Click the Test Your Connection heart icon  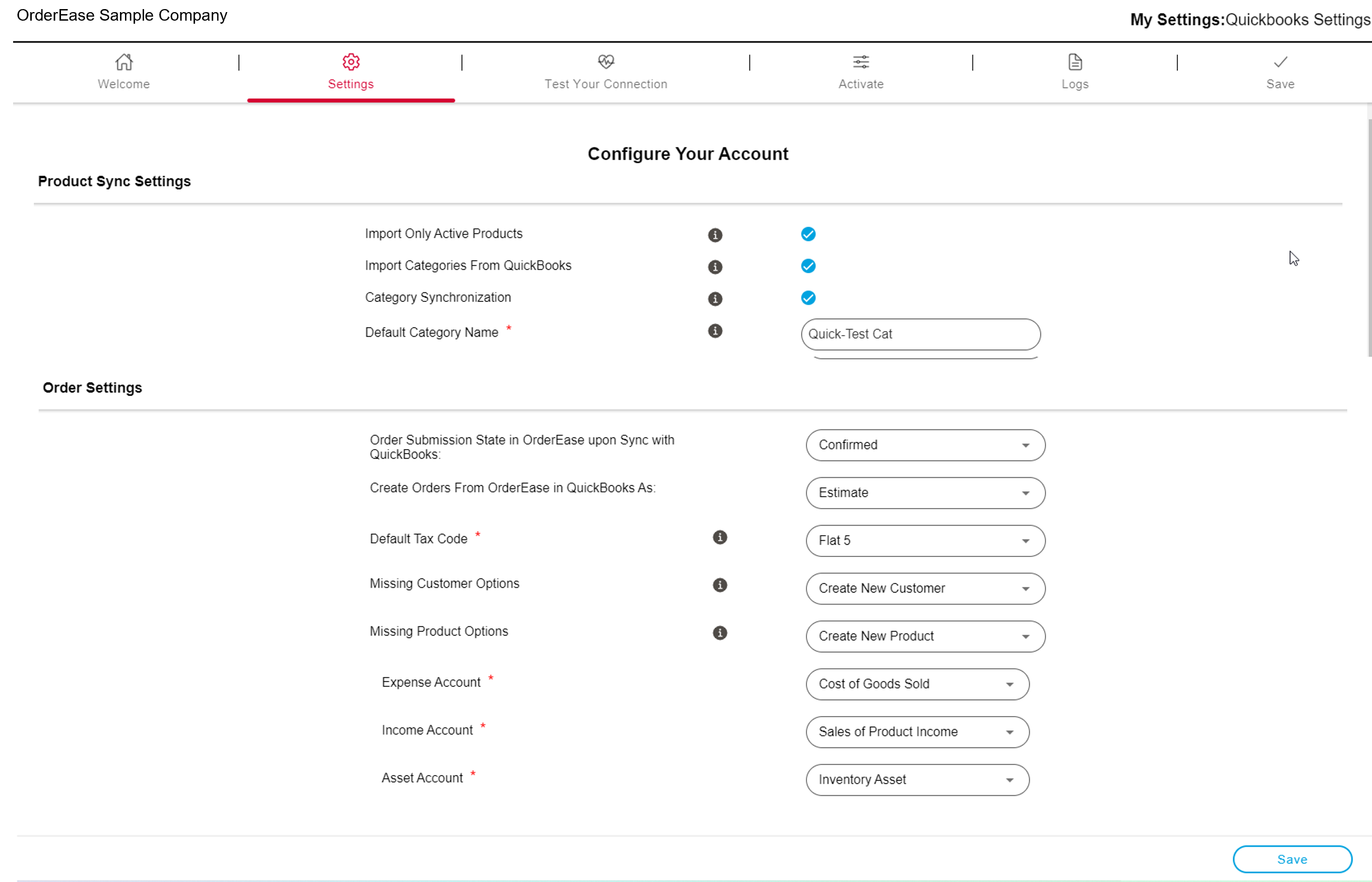point(606,62)
